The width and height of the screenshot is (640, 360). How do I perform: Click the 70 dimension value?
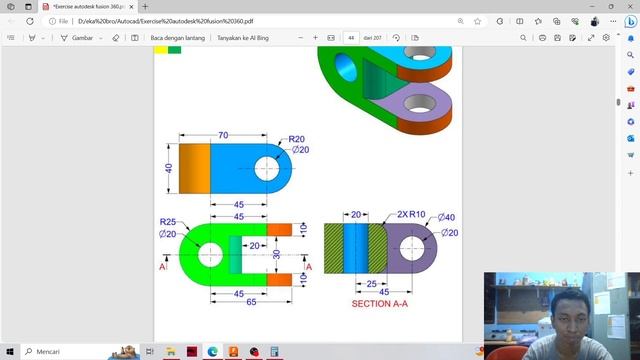pyautogui.click(x=223, y=135)
